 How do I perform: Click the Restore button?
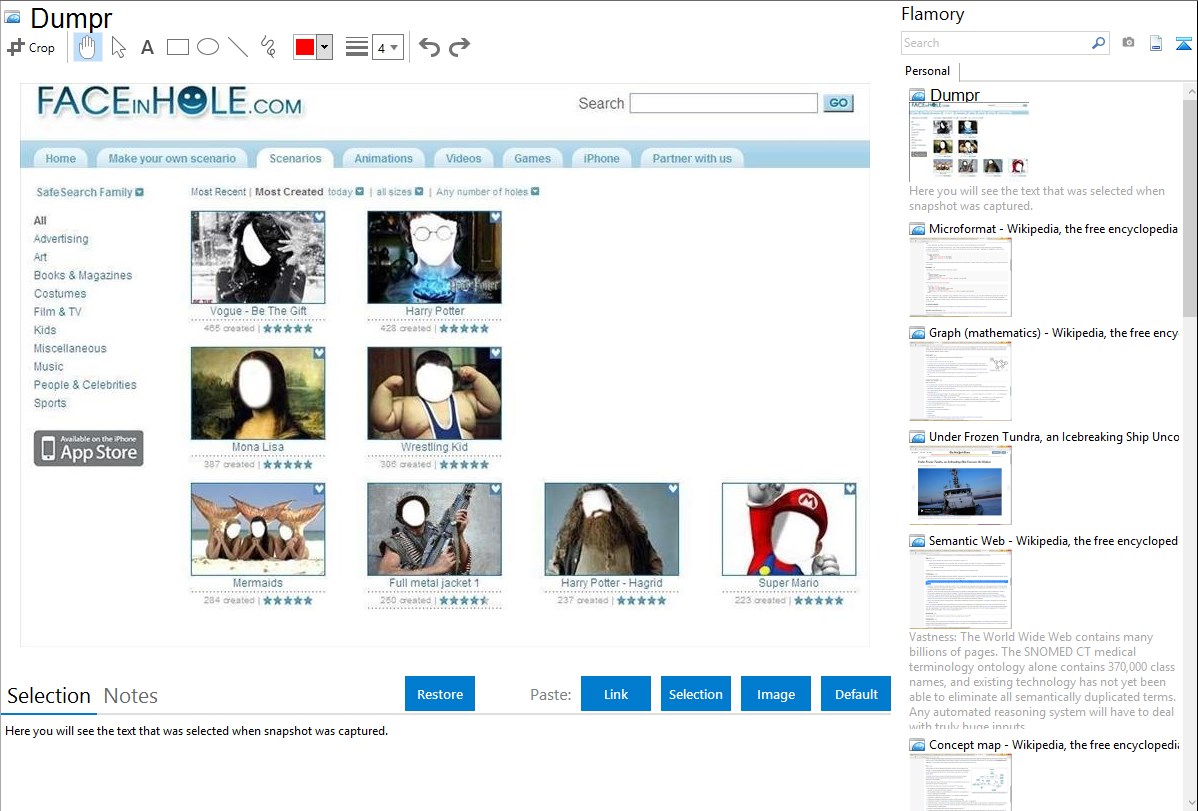tap(440, 694)
